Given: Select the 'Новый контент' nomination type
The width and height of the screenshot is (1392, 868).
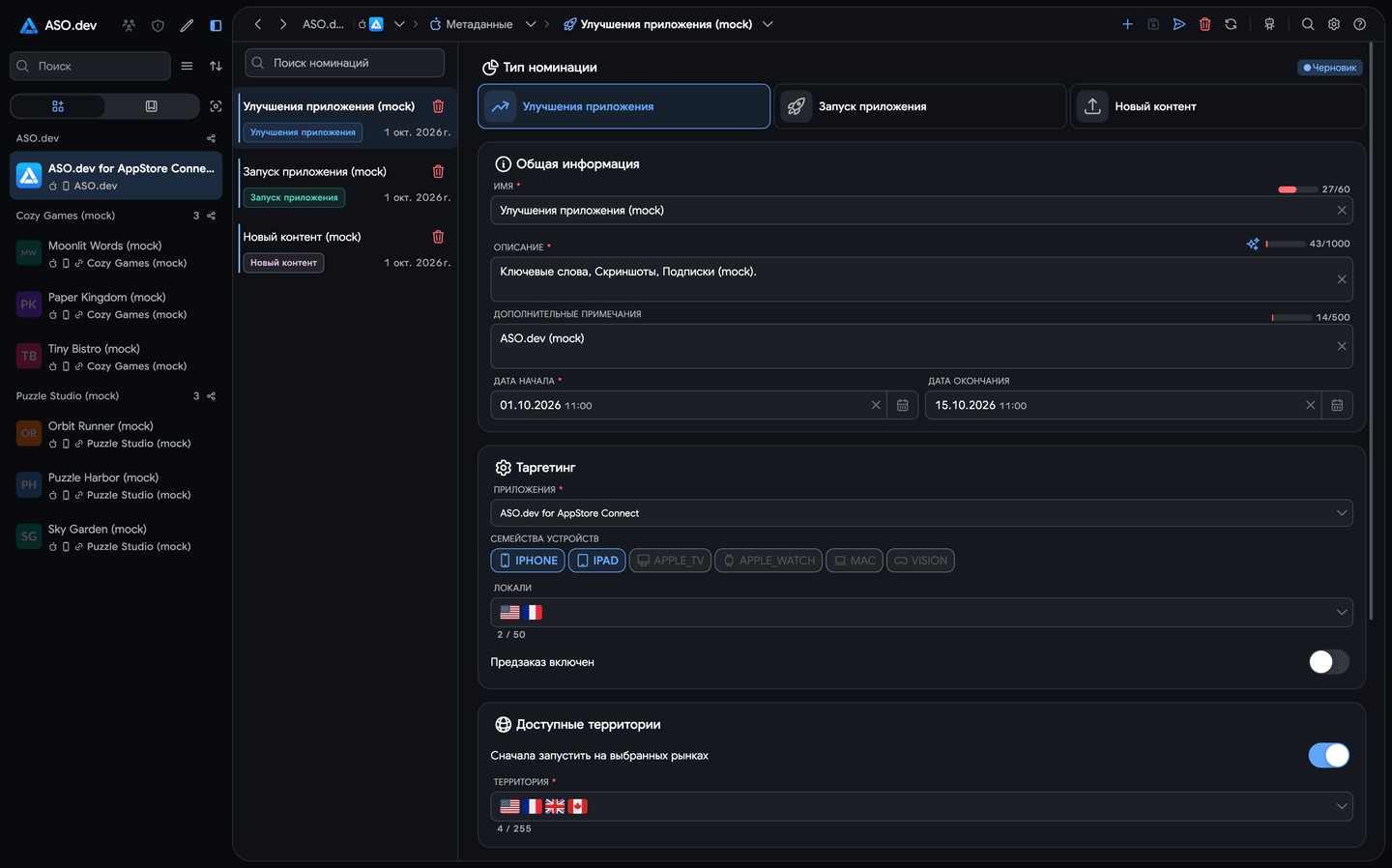Looking at the screenshot, I should tap(1217, 106).
